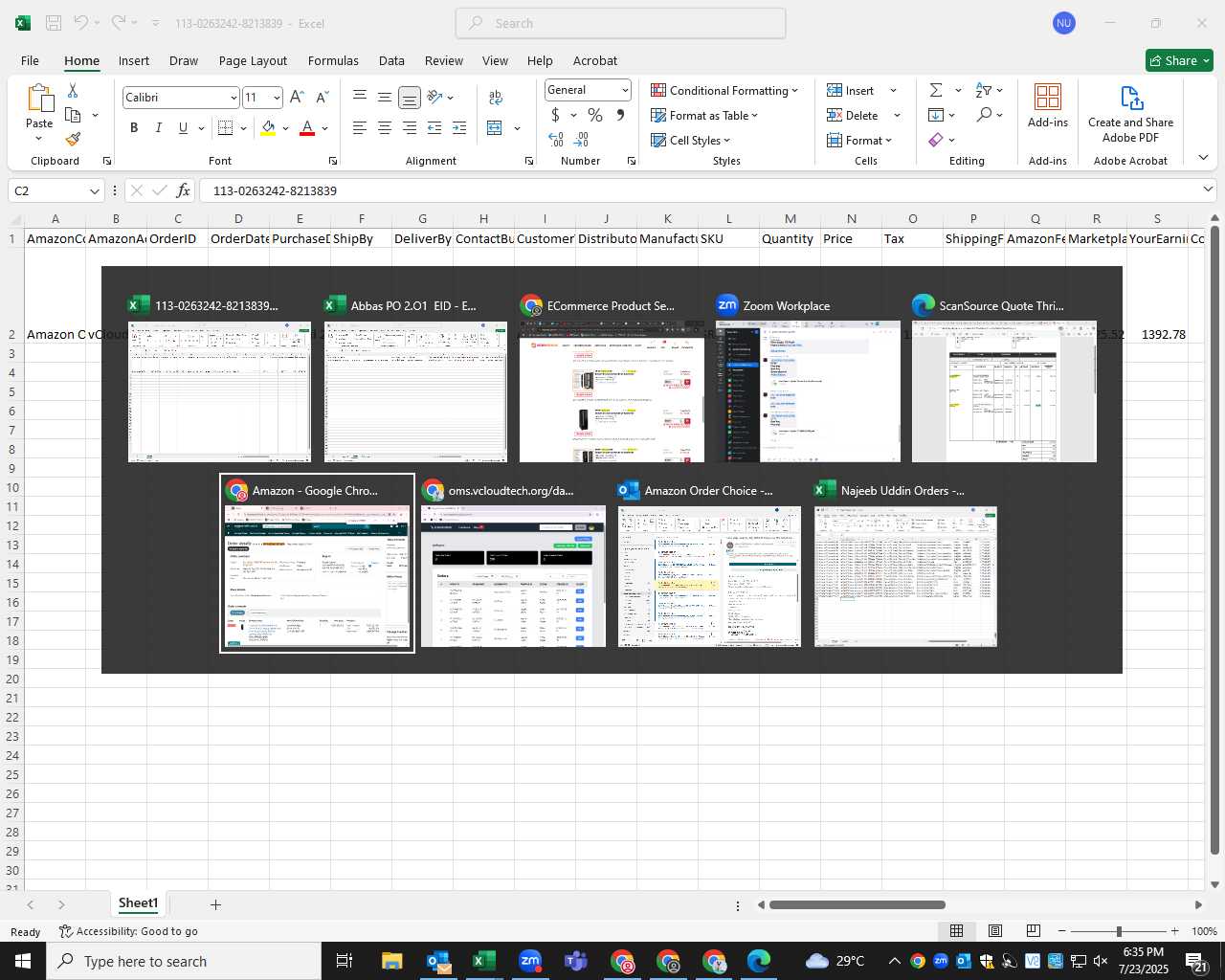Click Format cells button
Viewport: 1225px width, 980px height.
click(858, 140)
